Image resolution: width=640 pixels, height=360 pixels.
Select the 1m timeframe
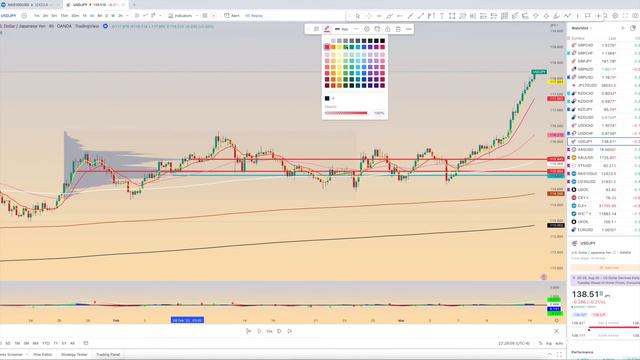point(37,16)
